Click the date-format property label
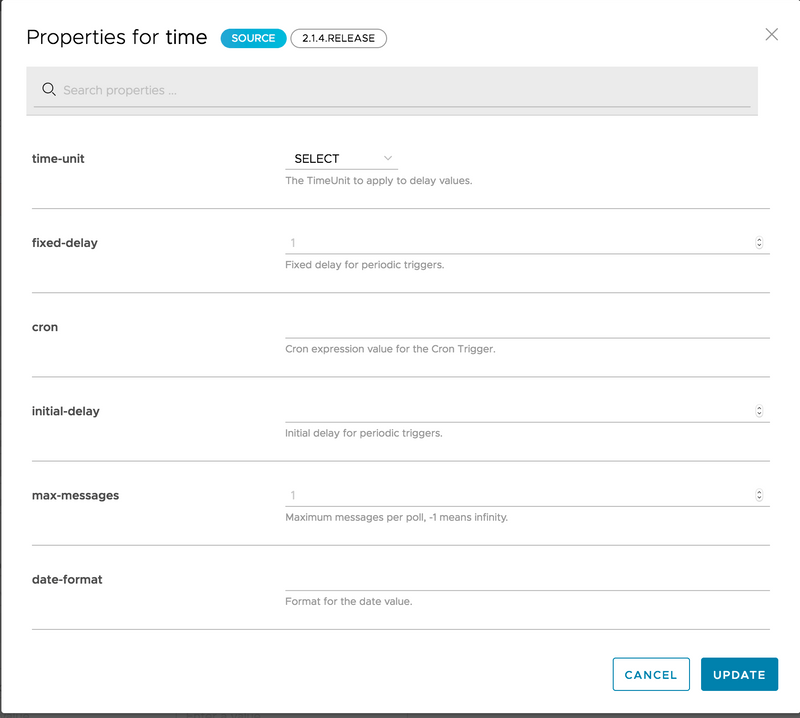800x718 pixels. (67, 579)
